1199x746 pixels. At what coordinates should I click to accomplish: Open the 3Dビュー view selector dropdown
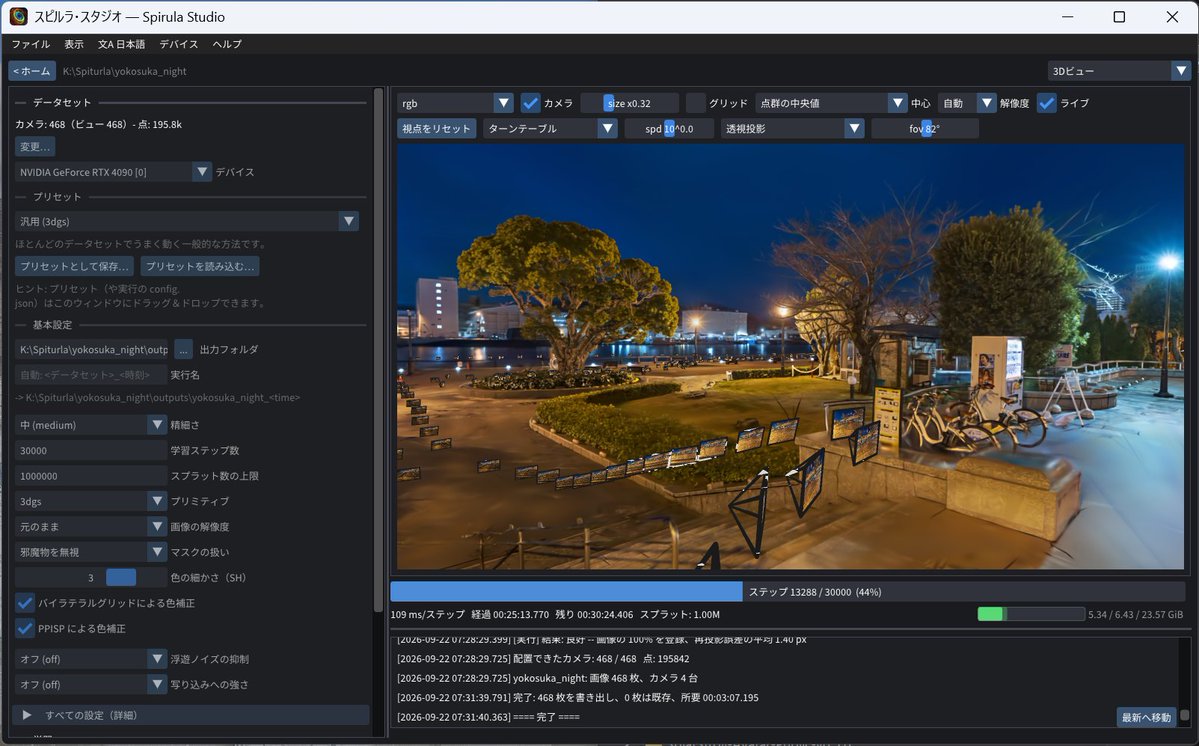(x=1119, y=71)
